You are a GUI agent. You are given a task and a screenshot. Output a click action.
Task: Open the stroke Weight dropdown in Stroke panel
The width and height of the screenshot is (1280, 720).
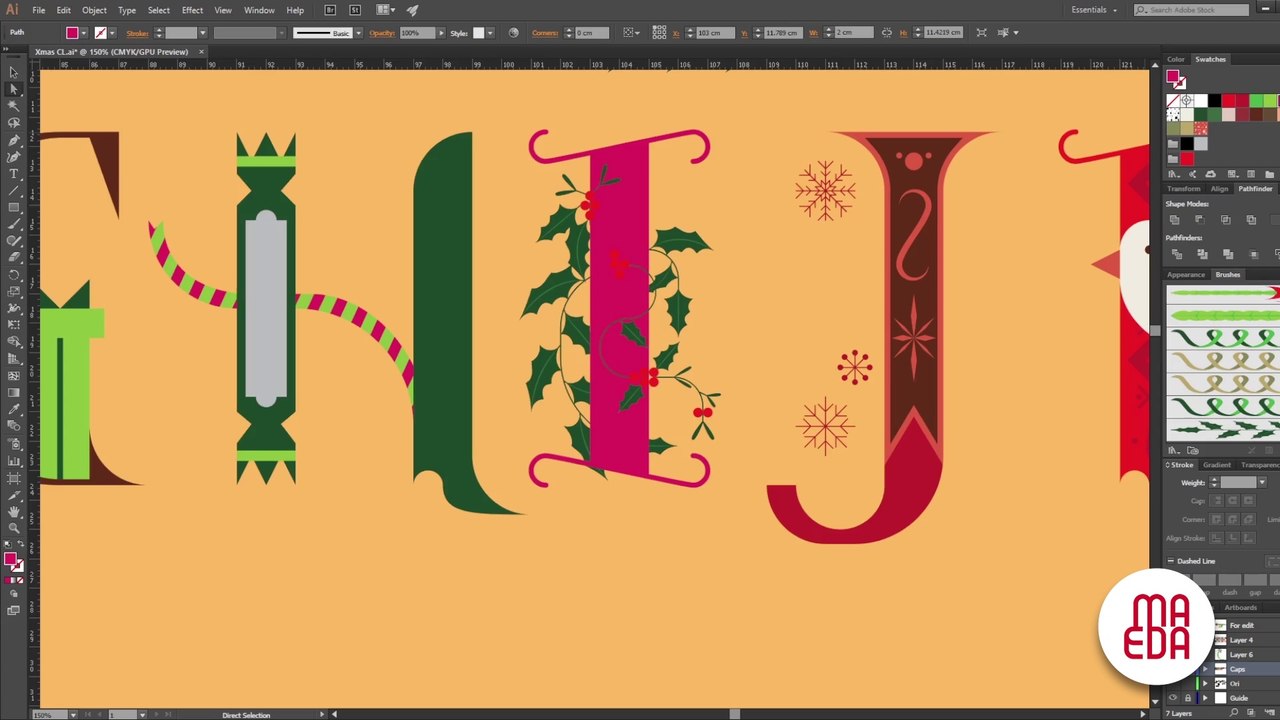coord(1262,482)
